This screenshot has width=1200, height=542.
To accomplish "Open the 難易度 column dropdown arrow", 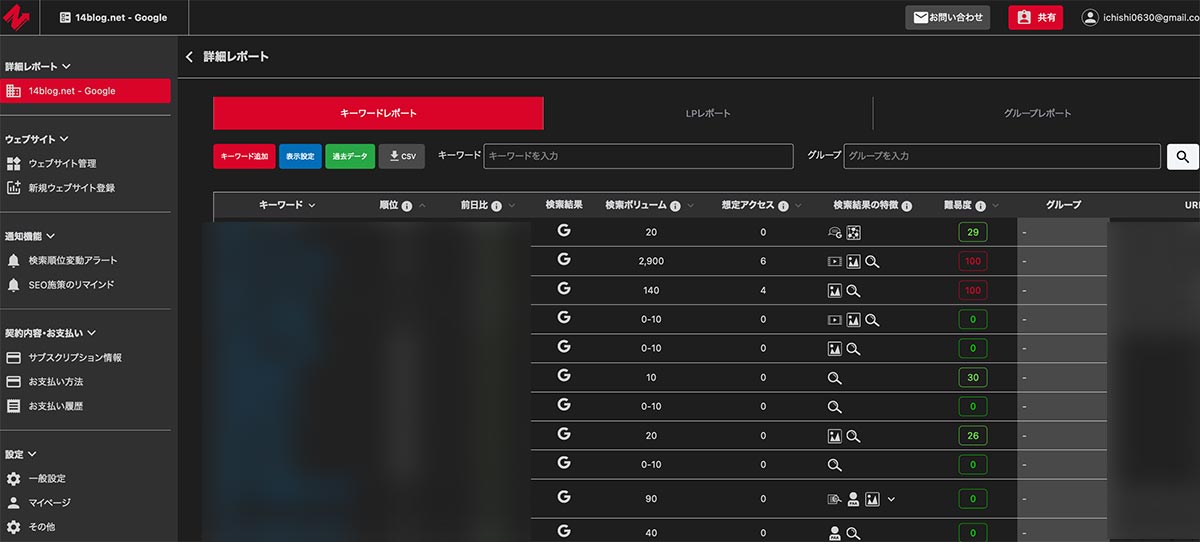I will (995, 206).
